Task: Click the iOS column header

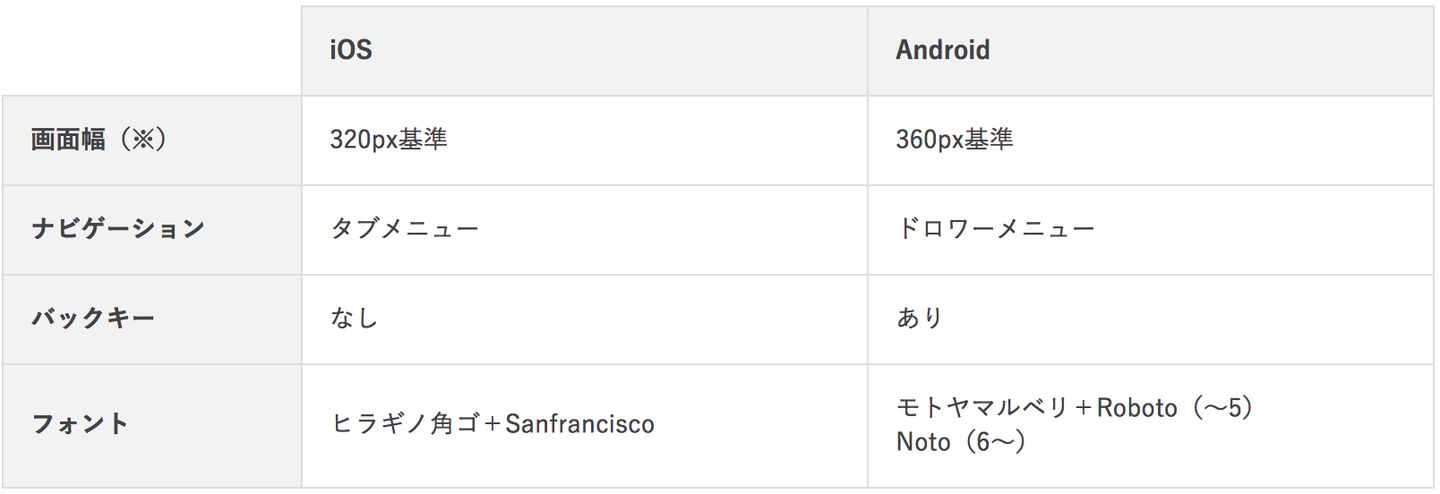Action: (x=351, y=50)
